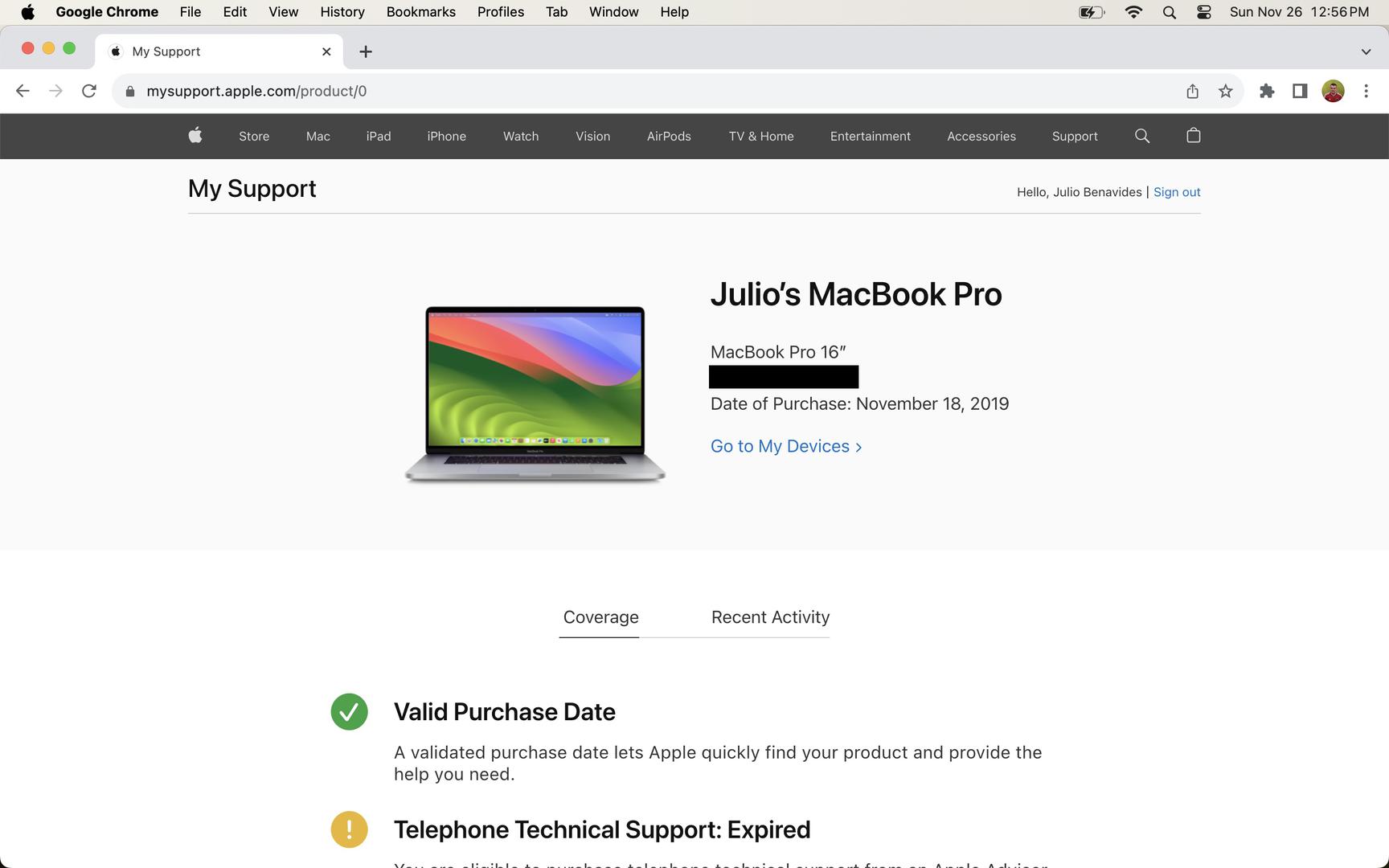Open the Chrome extensions puzzle icon
Image resolution: width=1389 pixels, height=868 pixels.
pyautogui.click(x=1267, y=91)
